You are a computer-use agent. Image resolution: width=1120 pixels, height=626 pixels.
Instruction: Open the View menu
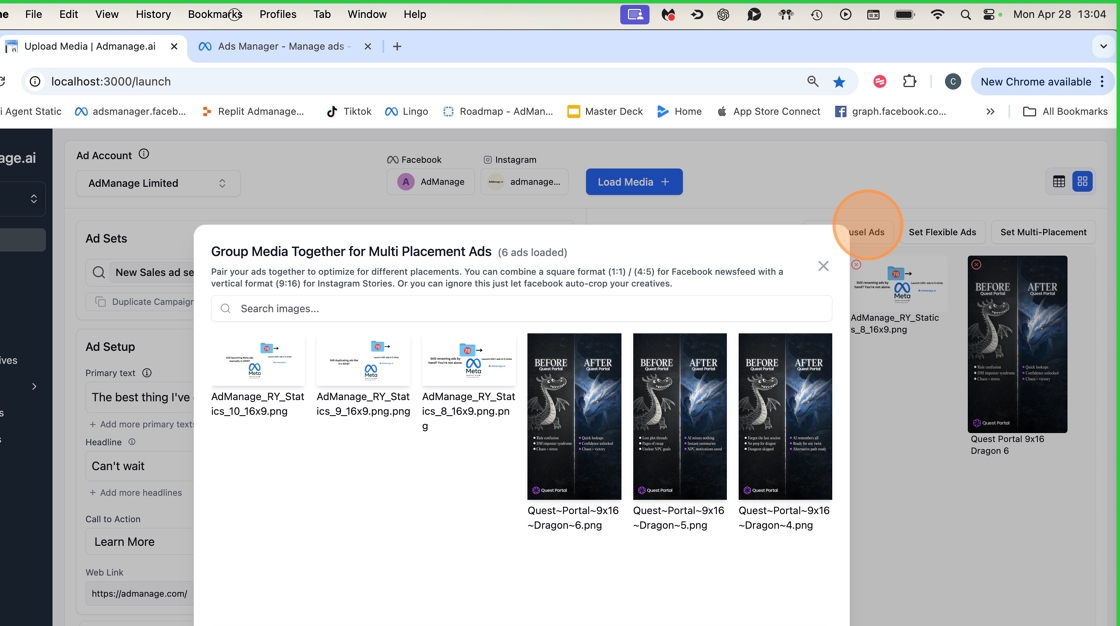coord(106,14)
